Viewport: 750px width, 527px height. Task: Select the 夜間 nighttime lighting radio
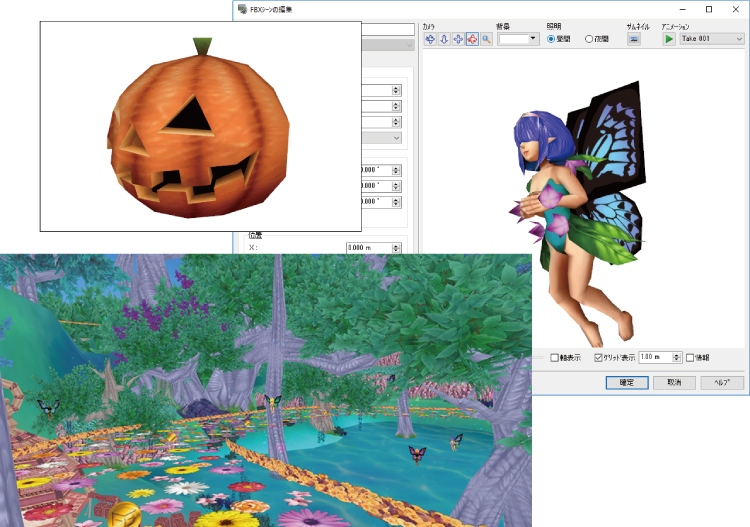coord(589,39)
